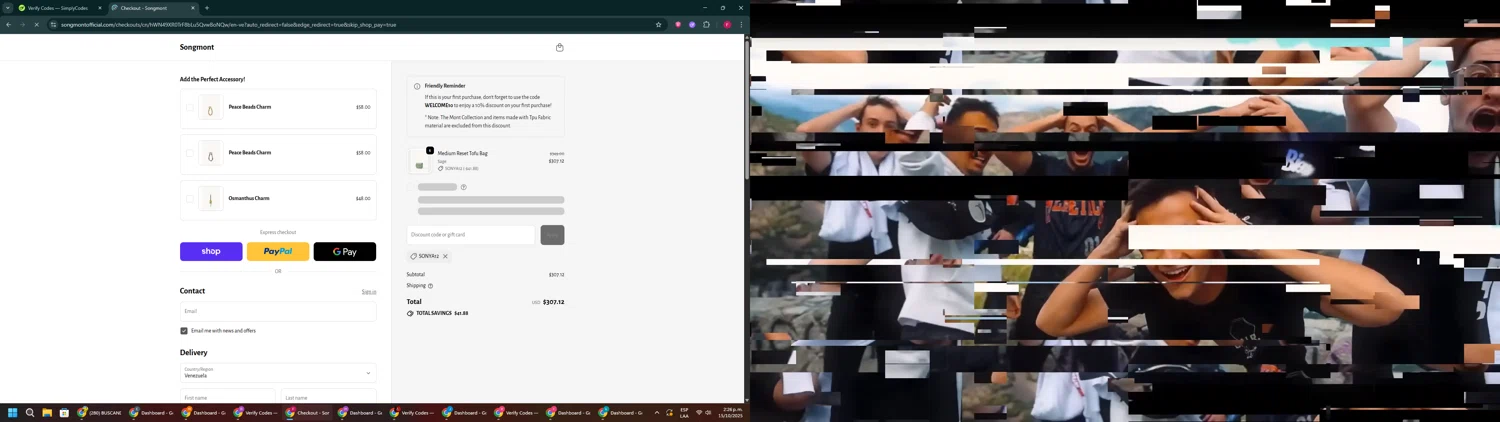1500x422 pixels.
Task: Focus the Discount code or gift card field
Action: (x=471, y=235)
